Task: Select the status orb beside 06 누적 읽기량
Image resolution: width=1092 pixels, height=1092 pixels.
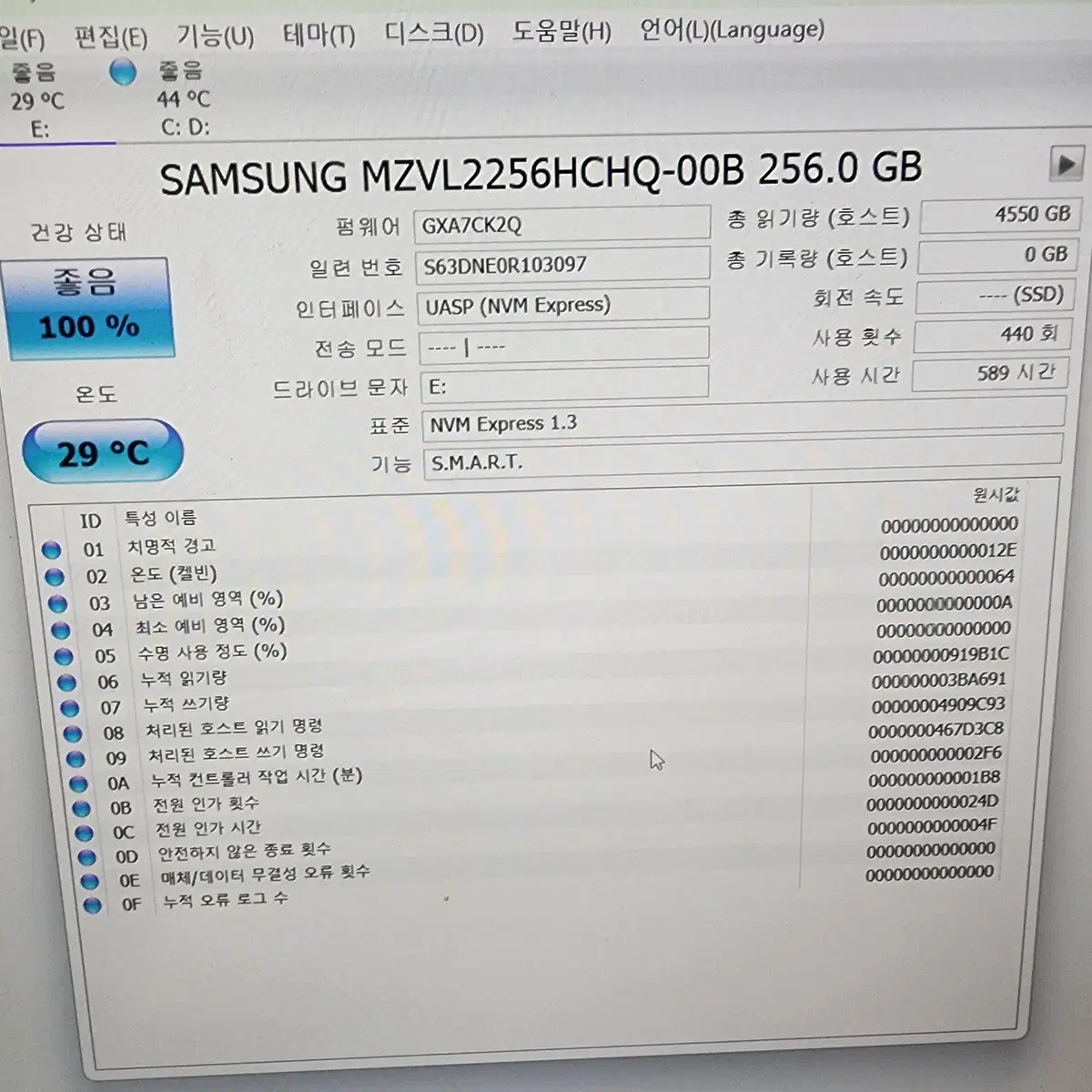Action: pos(66,682)
